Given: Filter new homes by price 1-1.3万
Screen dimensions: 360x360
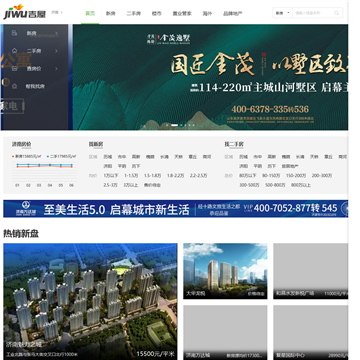Looking at the screenshot, I should tap(131, 176).
